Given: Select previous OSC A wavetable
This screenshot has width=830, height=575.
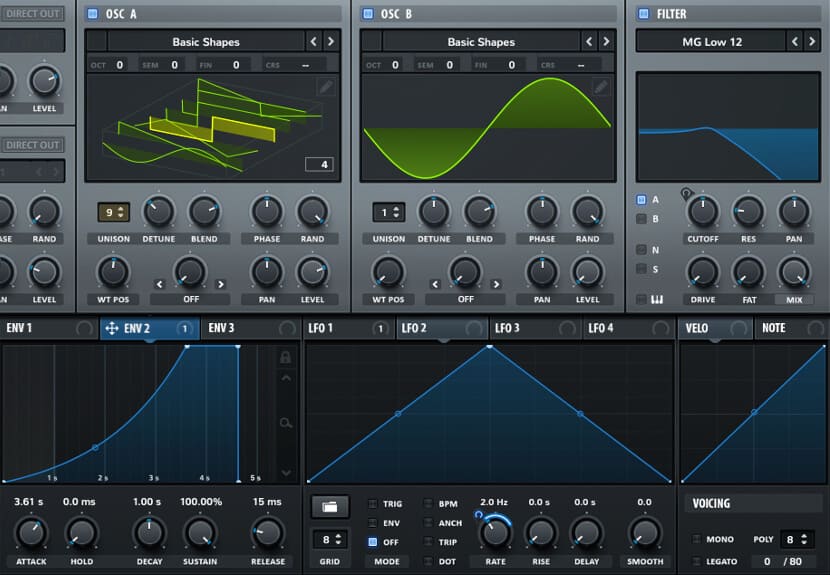Looking at the screenshot, I should 313,41.
